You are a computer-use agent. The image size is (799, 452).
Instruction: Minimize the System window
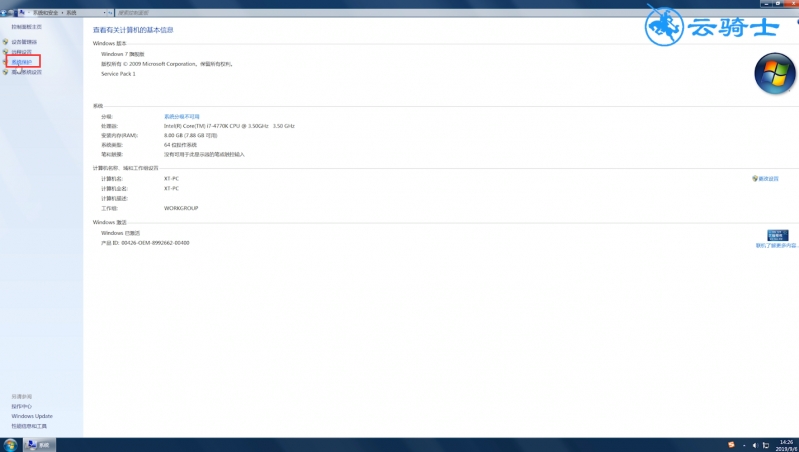click(766, 4)
